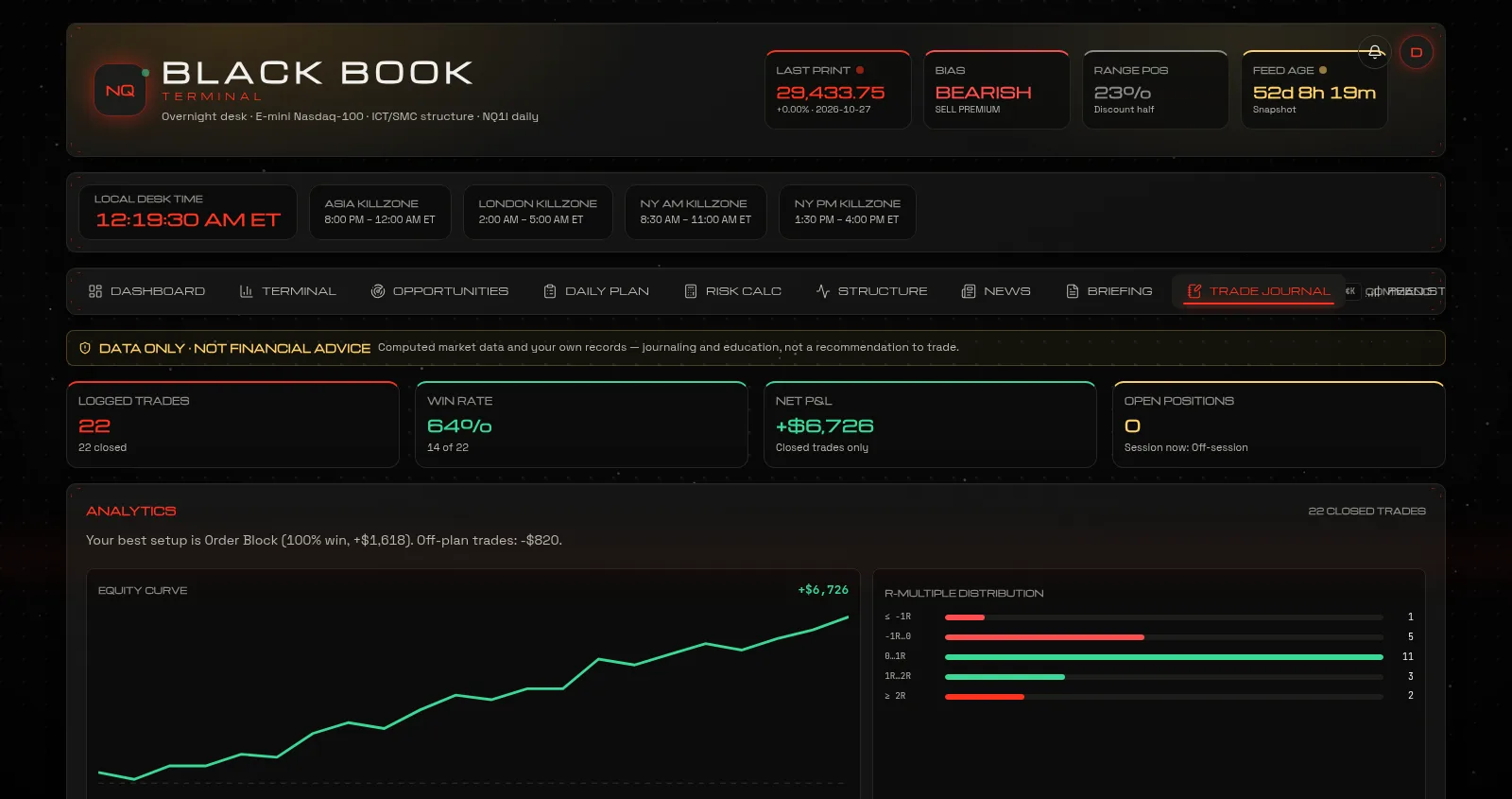Click the 22 CLOSED TRADES label
1512x799 pixels.
coord(1366,512)
